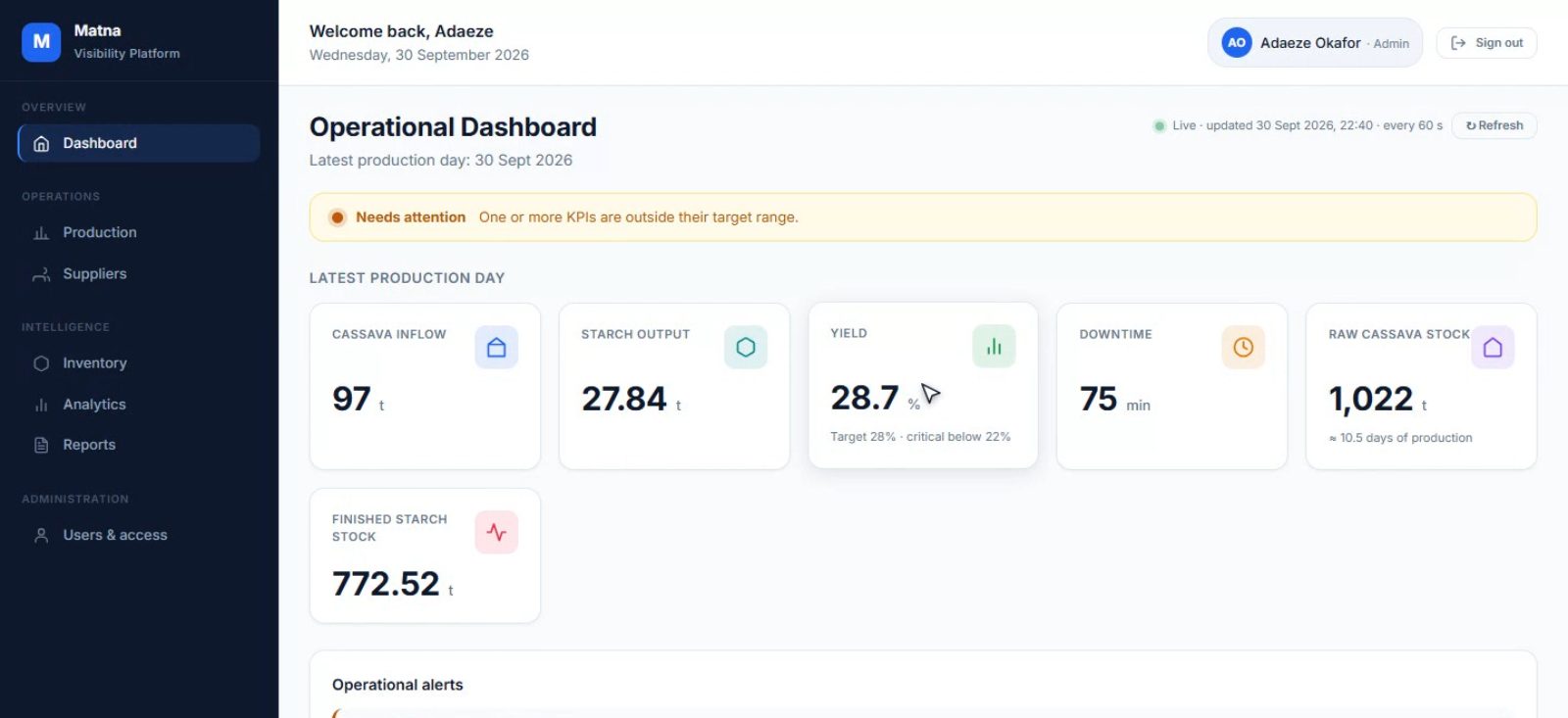Click the orange Needs attention status dot
The height and width of the screenshot is (718, 1568).
[x=337, y=217]
